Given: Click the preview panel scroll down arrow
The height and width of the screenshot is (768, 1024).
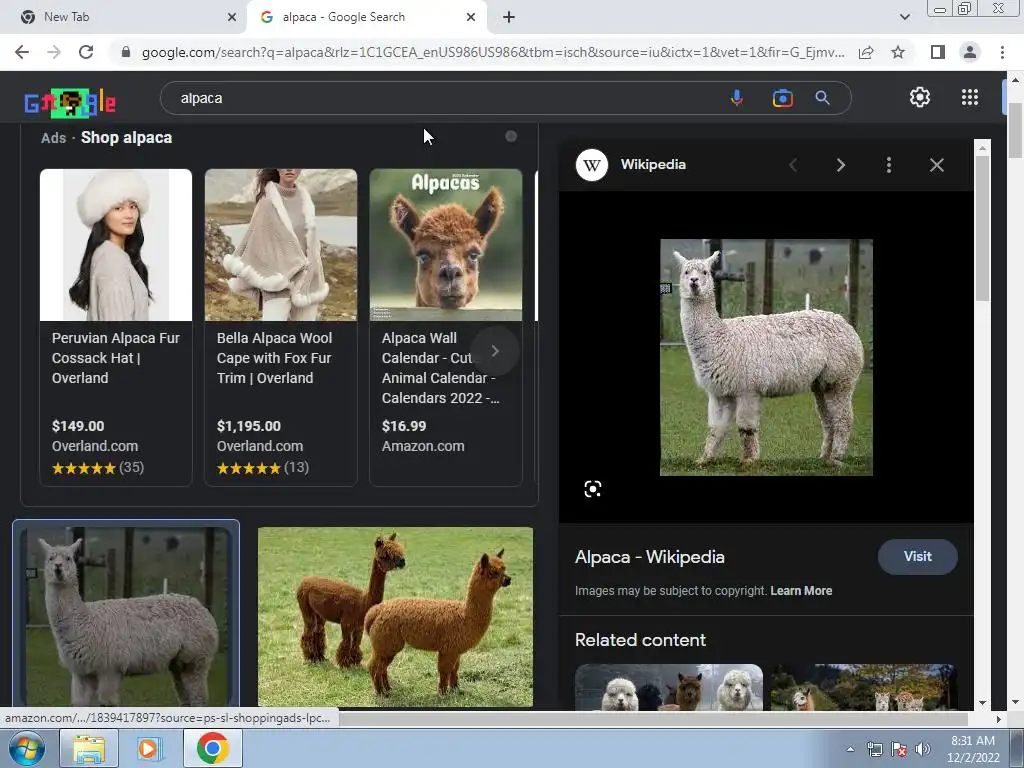Looking at the screenshot, I should pos(982,703).
